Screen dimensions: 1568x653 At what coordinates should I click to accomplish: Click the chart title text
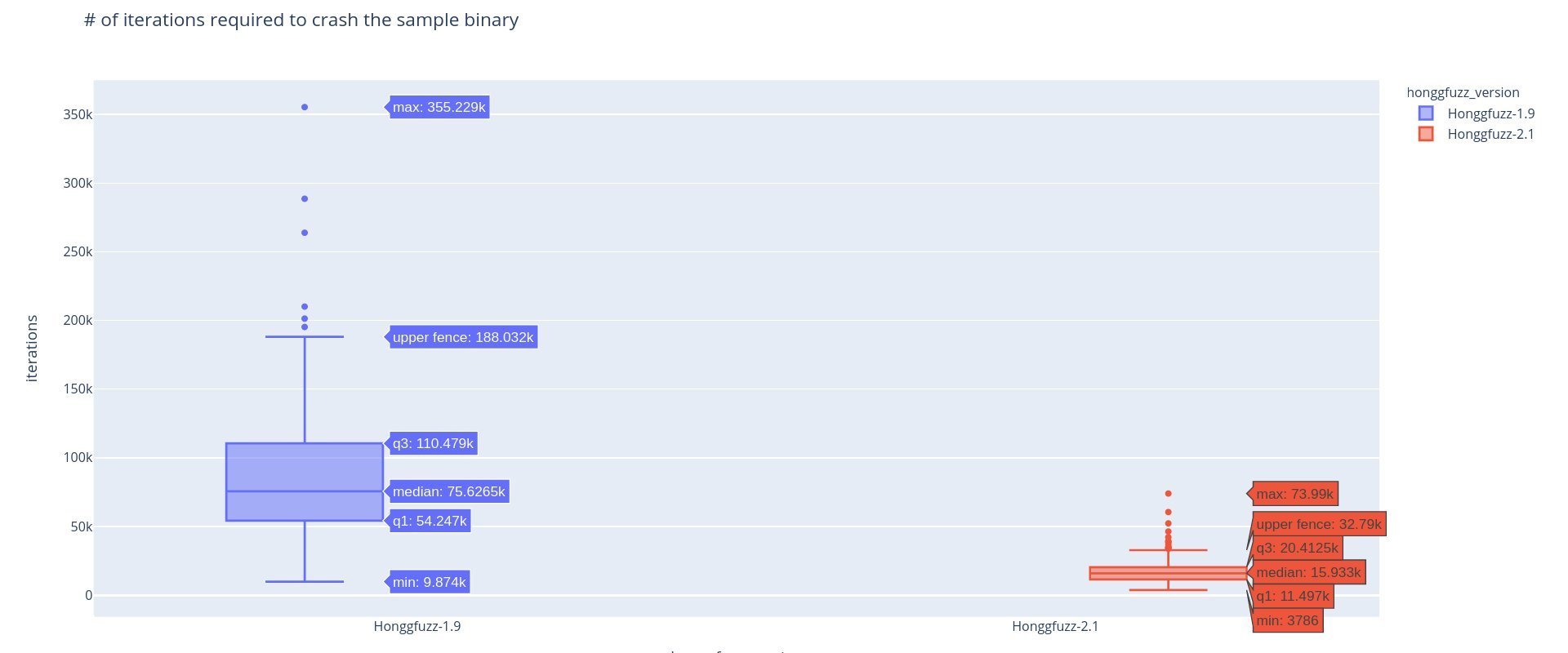coord(301,20)
